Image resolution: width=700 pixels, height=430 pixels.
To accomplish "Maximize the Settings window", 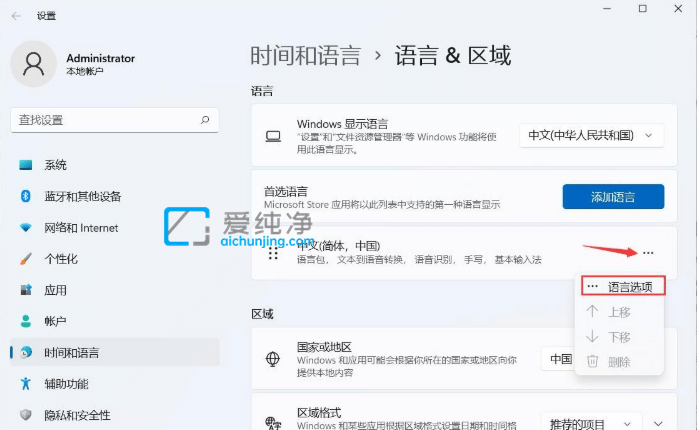I will pos(642,8).
